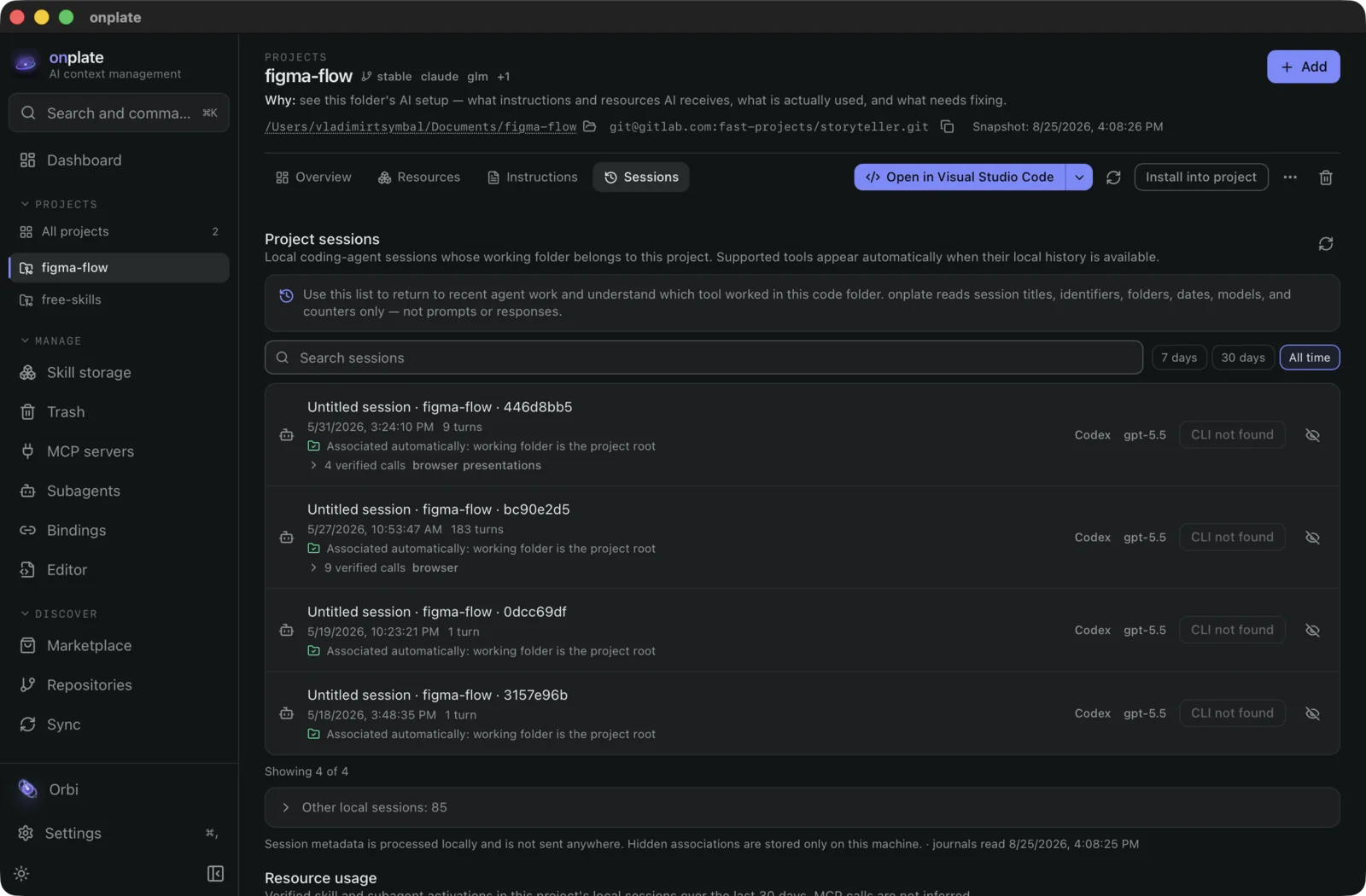This screenshot has height=896, width=1366.
Task: Open the project folder icon next to path
Action: [590, 126]
